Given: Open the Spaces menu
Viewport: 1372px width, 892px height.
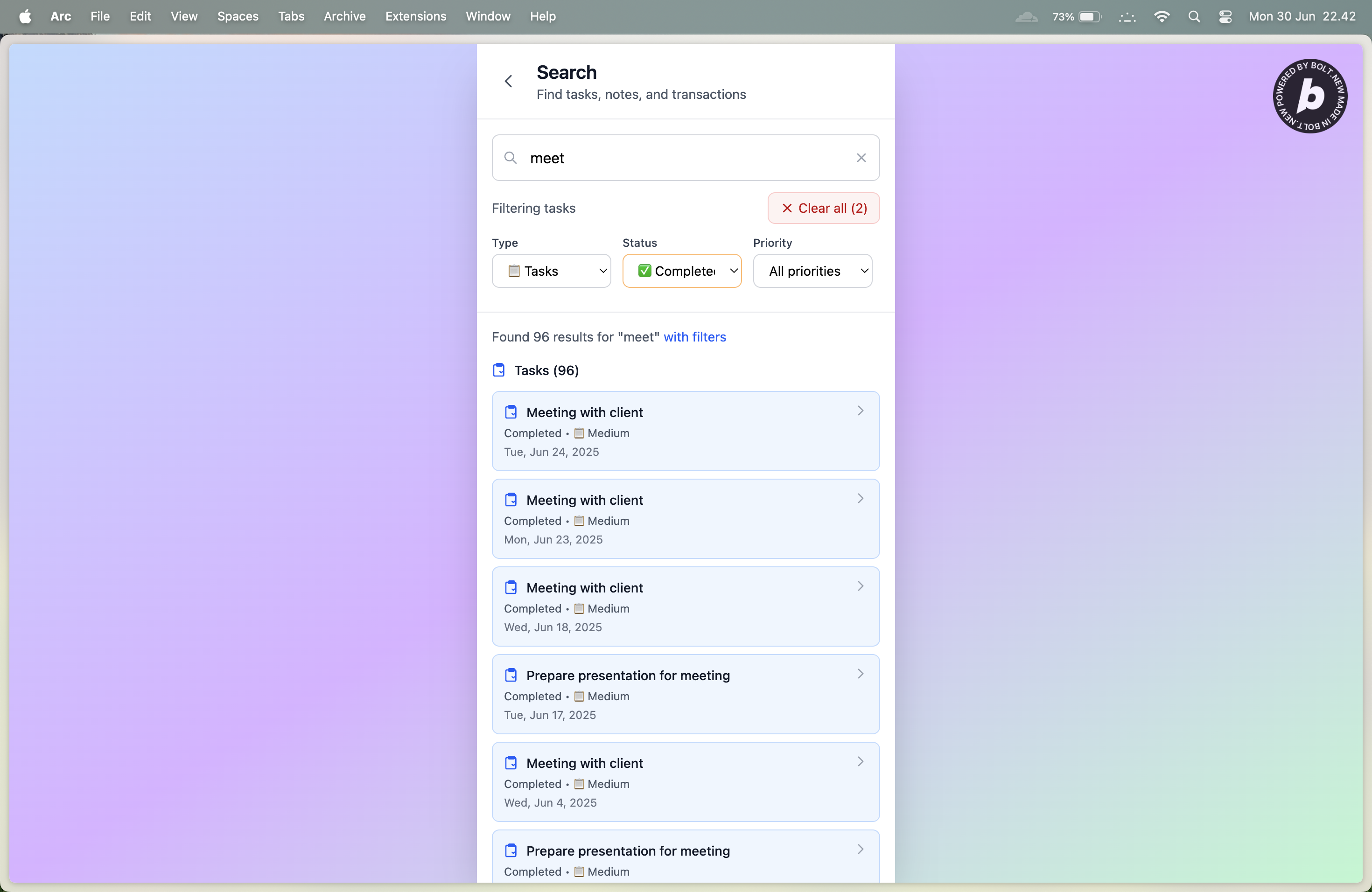Looking at the screenshot, I should pyautogui.click(x=238, y=17).
